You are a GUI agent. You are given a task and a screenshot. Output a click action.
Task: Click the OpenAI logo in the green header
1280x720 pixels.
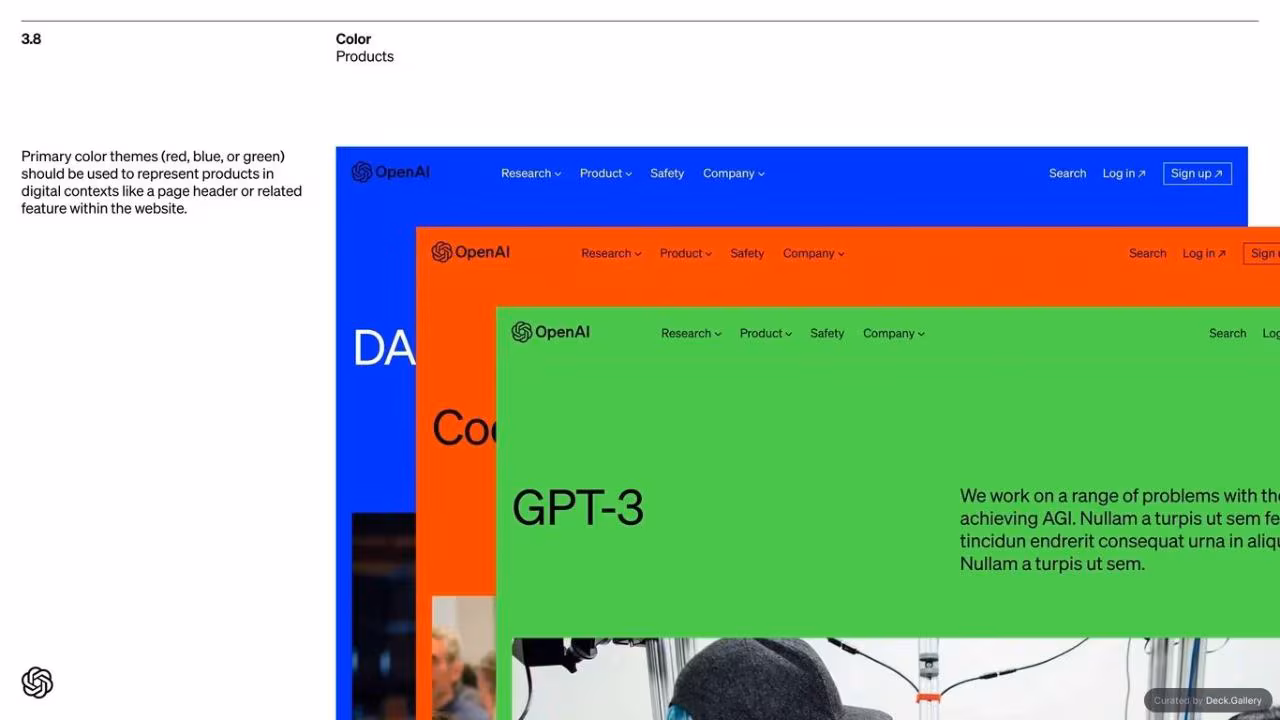point(550,332)
